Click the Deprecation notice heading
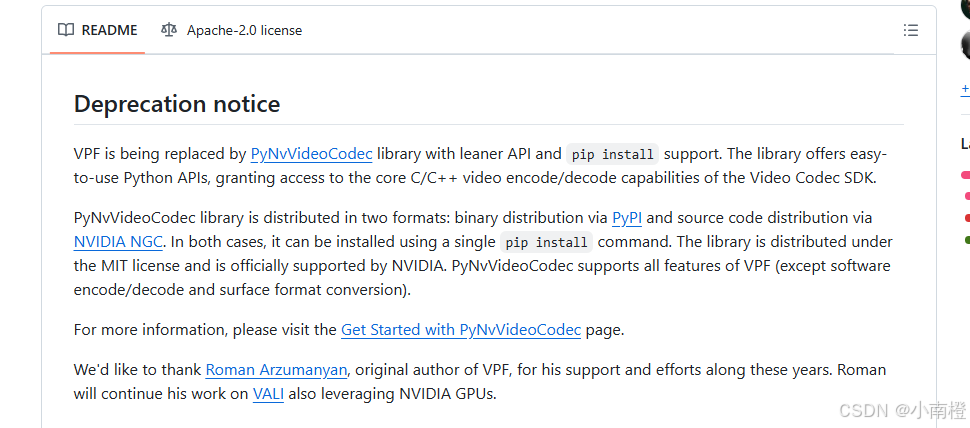Screen dimensions: 970x428 click(177, 104)
